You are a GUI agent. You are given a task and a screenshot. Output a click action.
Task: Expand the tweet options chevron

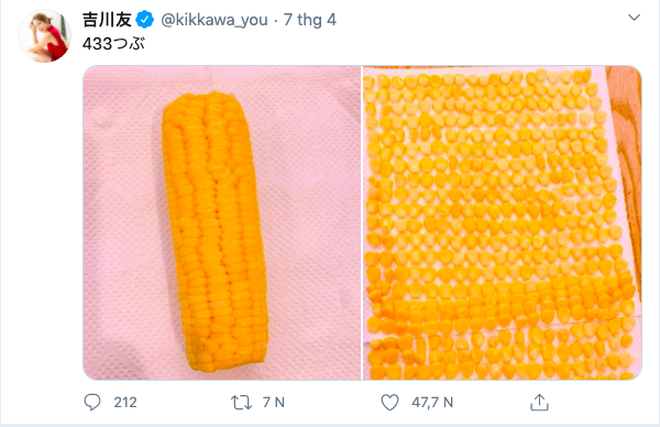631,19
